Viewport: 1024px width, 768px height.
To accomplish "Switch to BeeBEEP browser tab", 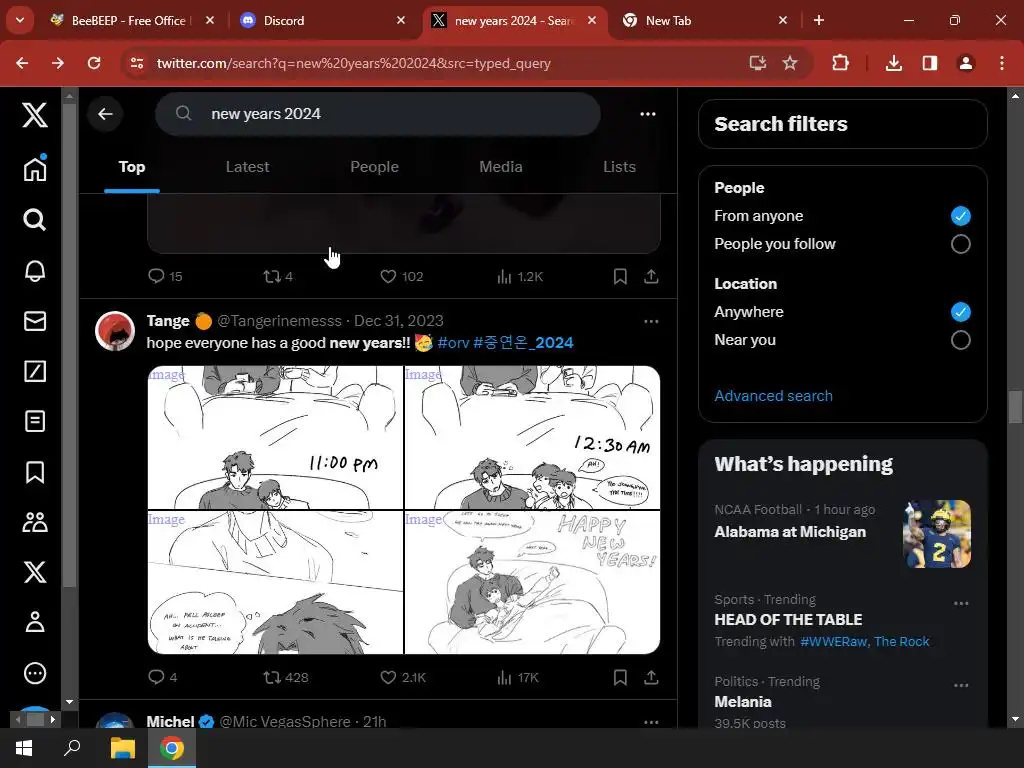I will pyautogui.click(x=133, y=20).
